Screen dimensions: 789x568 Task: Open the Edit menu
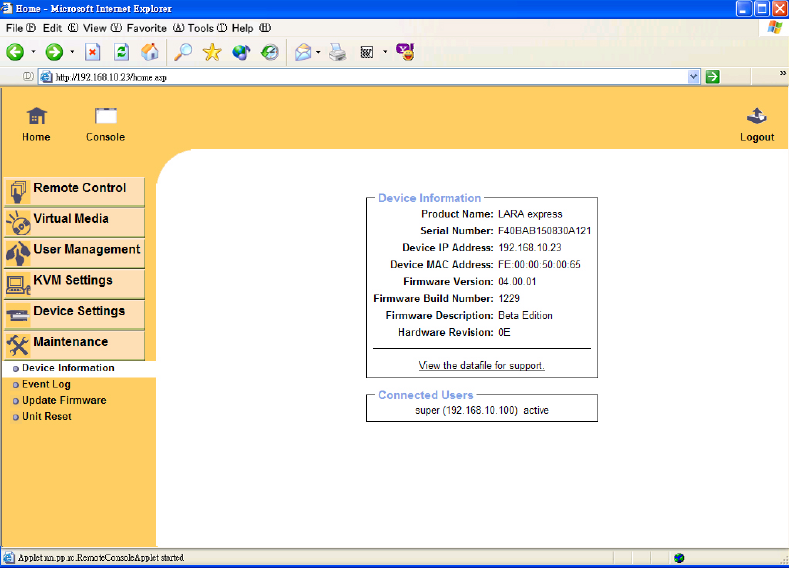(x=60, y=28)
